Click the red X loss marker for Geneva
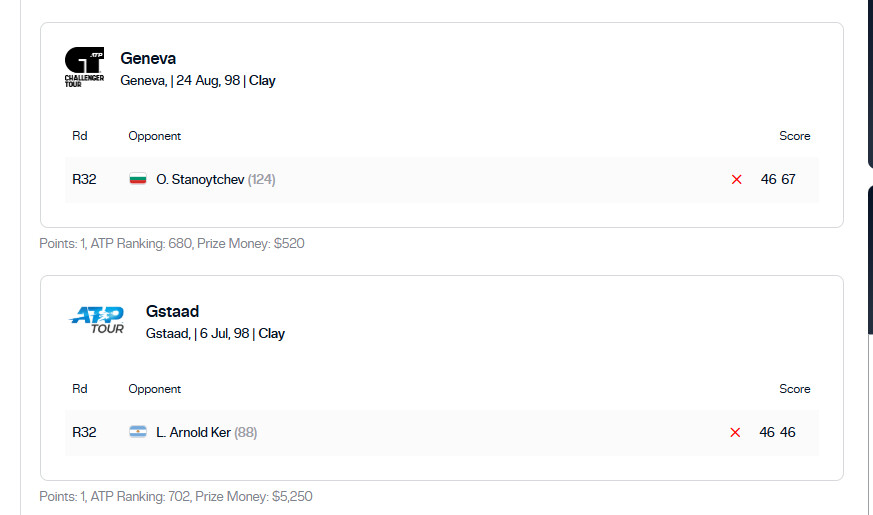This screenshot has width=873, height=515. [x=737, y=179]
